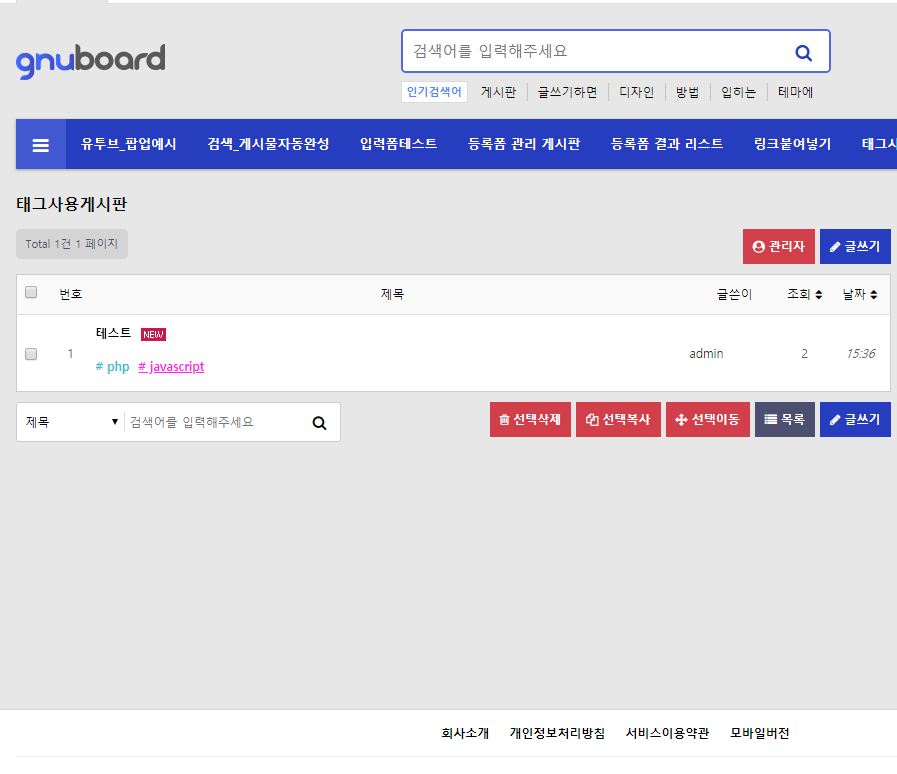Click the 선택삭제 trash button
This screenshot has width=897, height=774.
click(x=530, y=420)
